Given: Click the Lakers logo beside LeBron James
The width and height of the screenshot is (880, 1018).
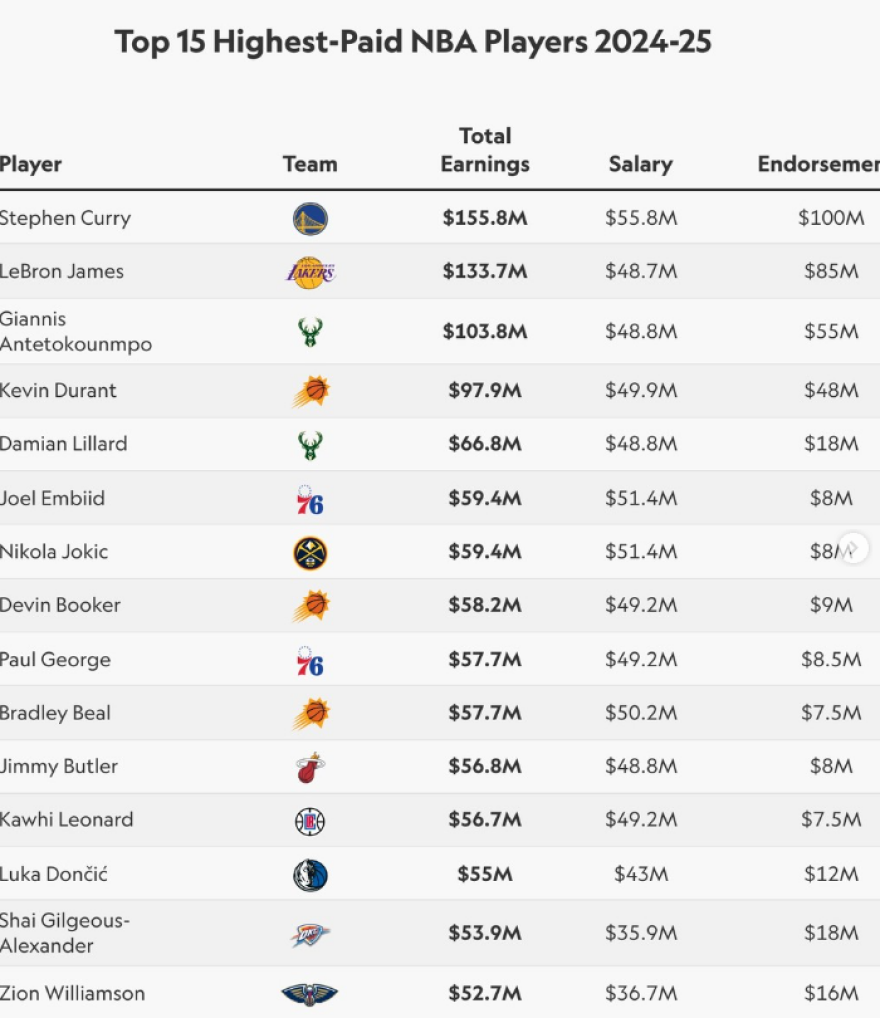Looking at the screenshot, I should pos(310,271).
